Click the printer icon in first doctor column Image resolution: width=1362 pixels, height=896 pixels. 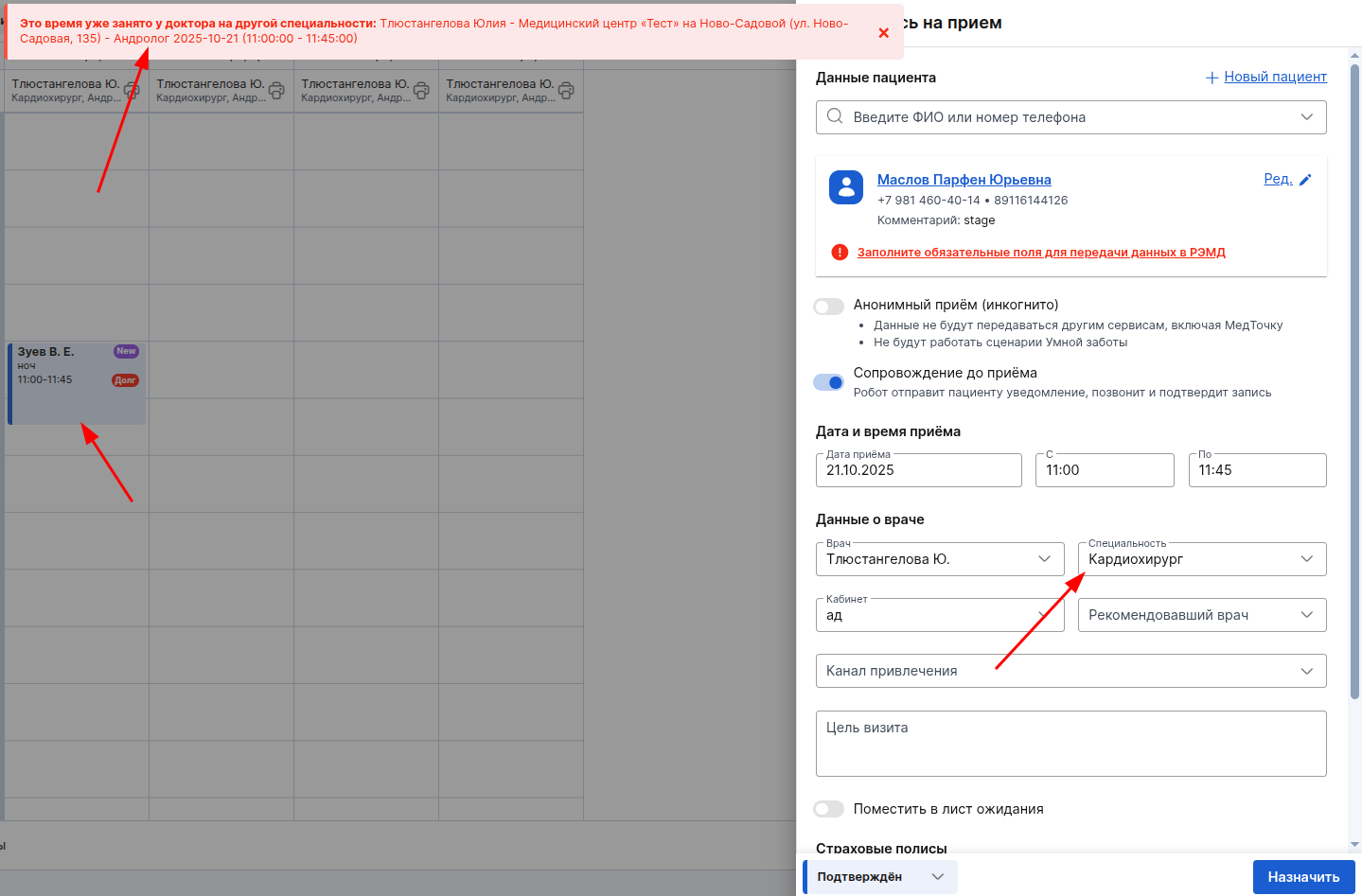coord(132,91)
